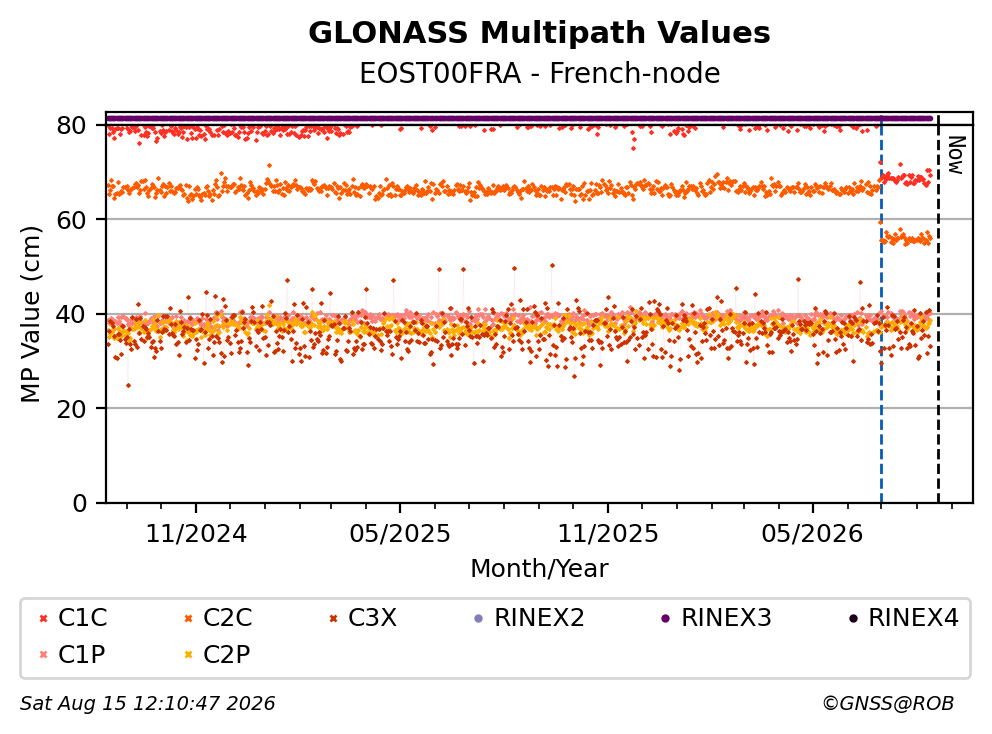This screenshot has height=734, width=992.
Task: Click the C1C red legend marker
Action: (x=43, y=618)
